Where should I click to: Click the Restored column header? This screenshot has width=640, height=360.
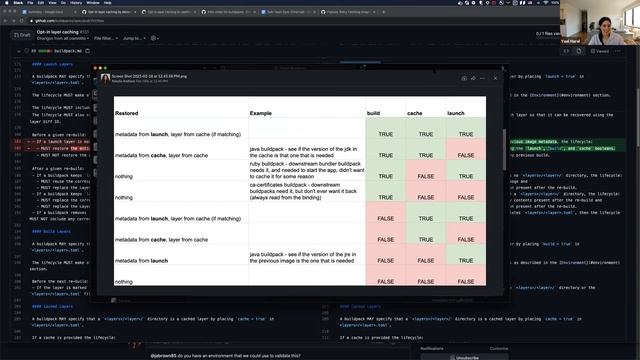click(x=127, y=113)
